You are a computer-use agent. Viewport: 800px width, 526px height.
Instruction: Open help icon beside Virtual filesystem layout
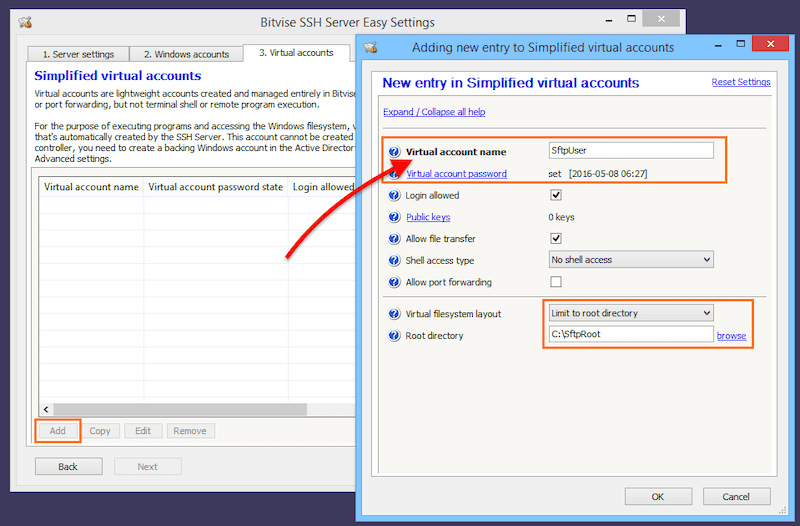[394, 314]
